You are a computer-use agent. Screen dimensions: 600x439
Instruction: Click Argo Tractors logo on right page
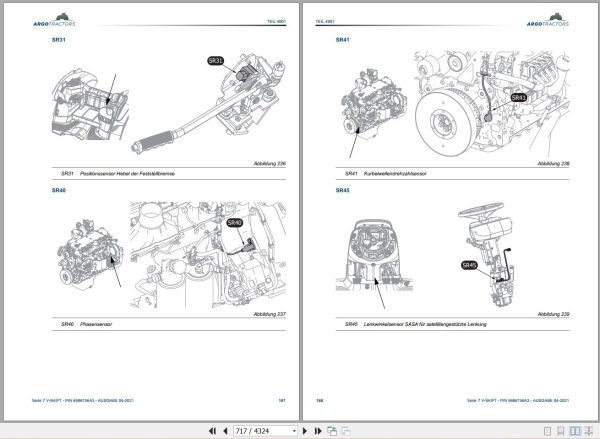(x=548, y=20)
